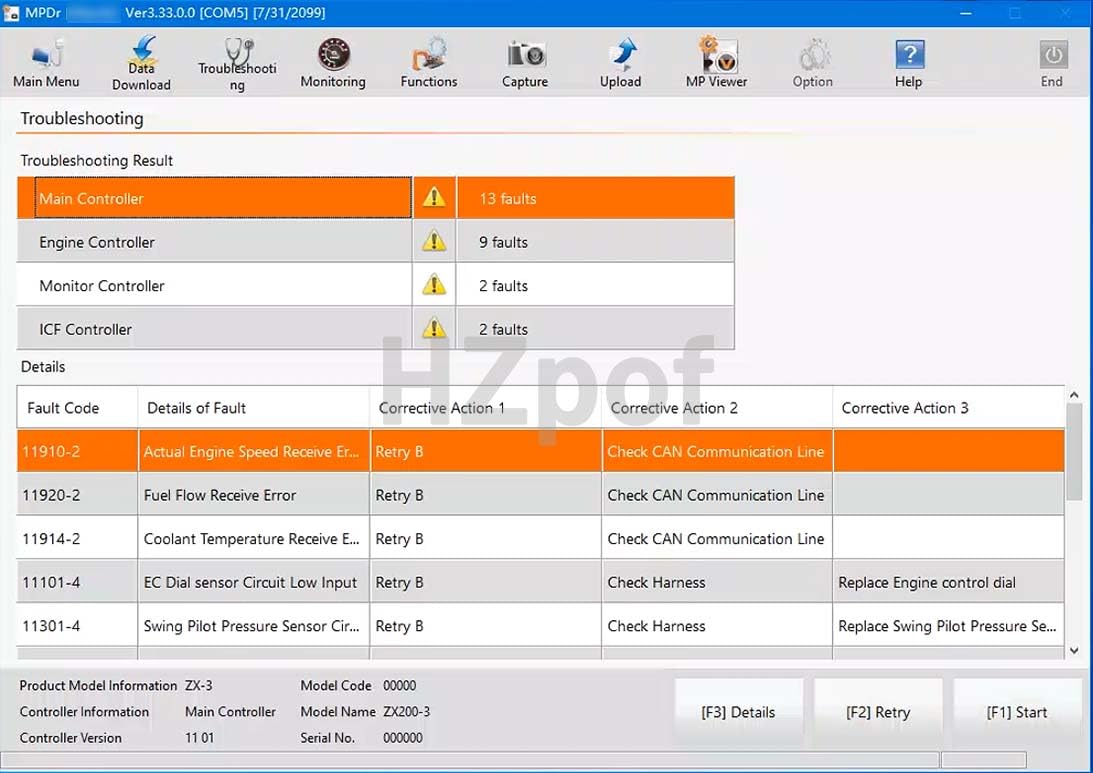Open the Main Menu screen
Image resolution: width=1093 pixels, height=773 pixels.
point(45,62)
